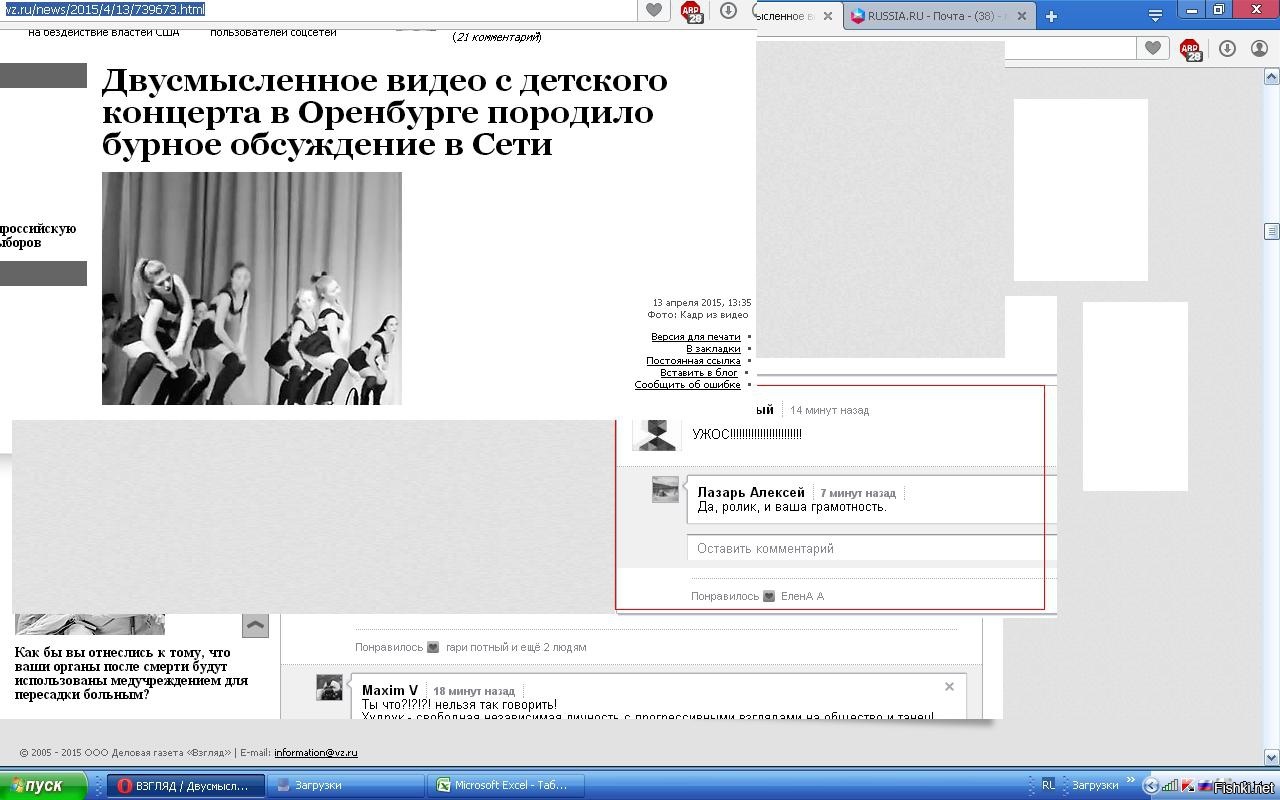Image resolution: width=1280 pixels, height=800 pixels.
Task: Click information@vz.ru email link
Action: pos(316,753)
